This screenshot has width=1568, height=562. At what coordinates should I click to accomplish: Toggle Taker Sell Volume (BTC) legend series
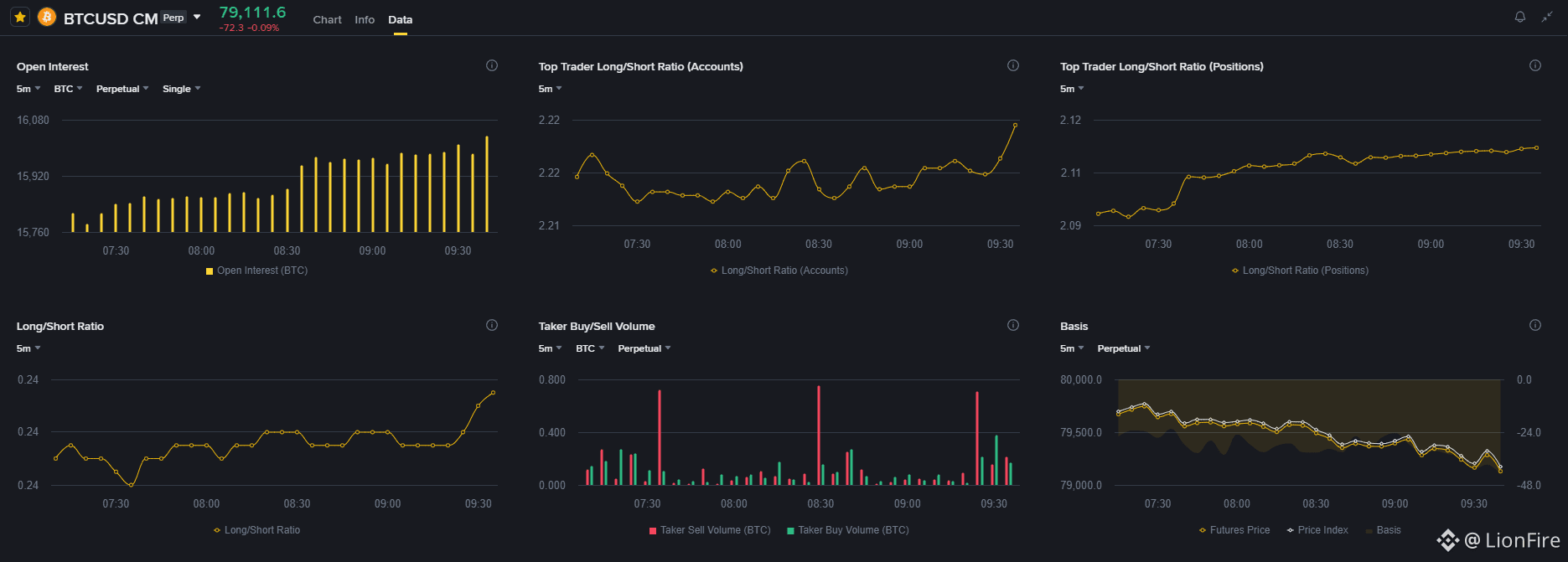pyautogui.click(x=710, y=530)
